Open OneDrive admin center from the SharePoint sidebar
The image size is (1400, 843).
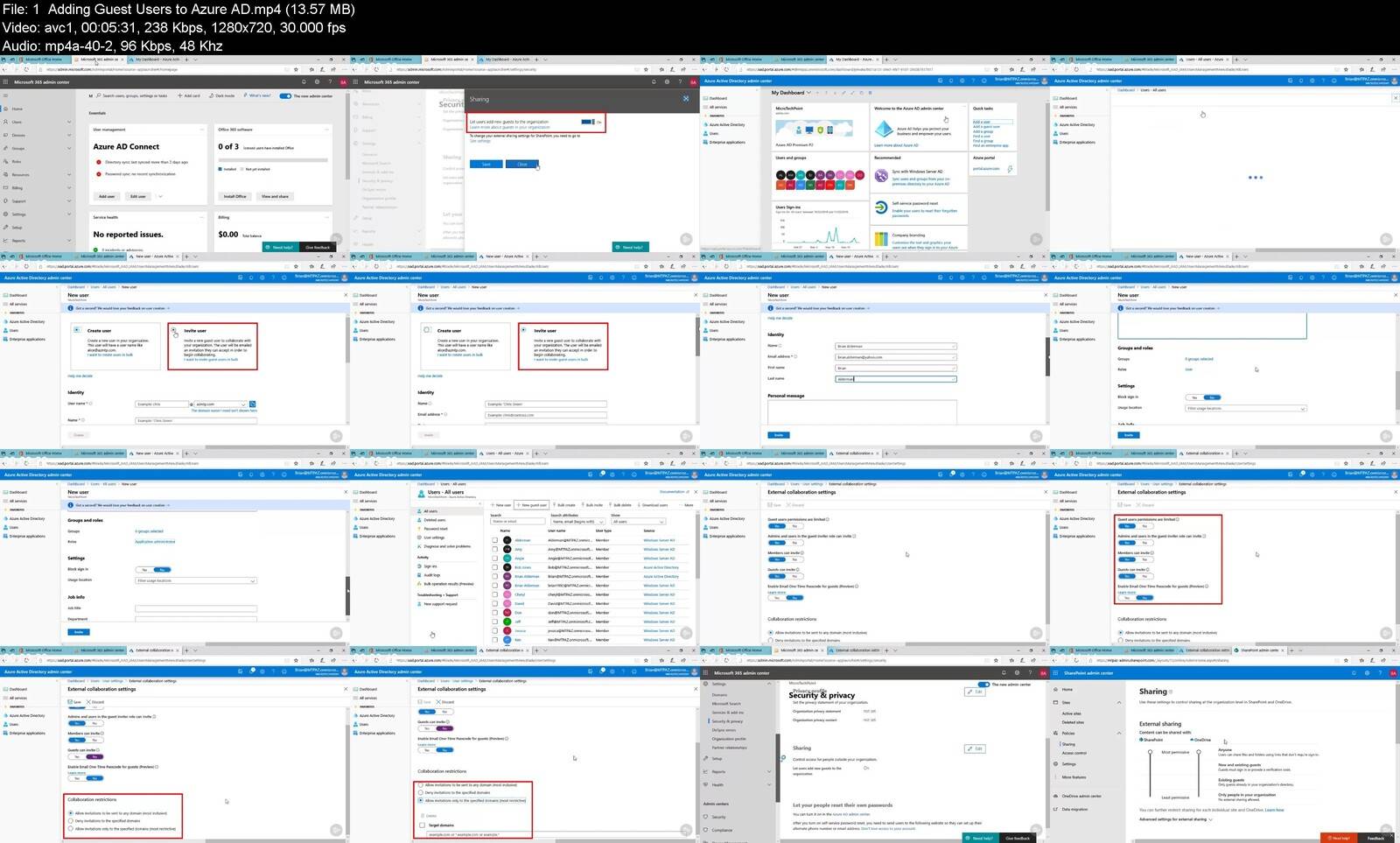point(1081,796)
